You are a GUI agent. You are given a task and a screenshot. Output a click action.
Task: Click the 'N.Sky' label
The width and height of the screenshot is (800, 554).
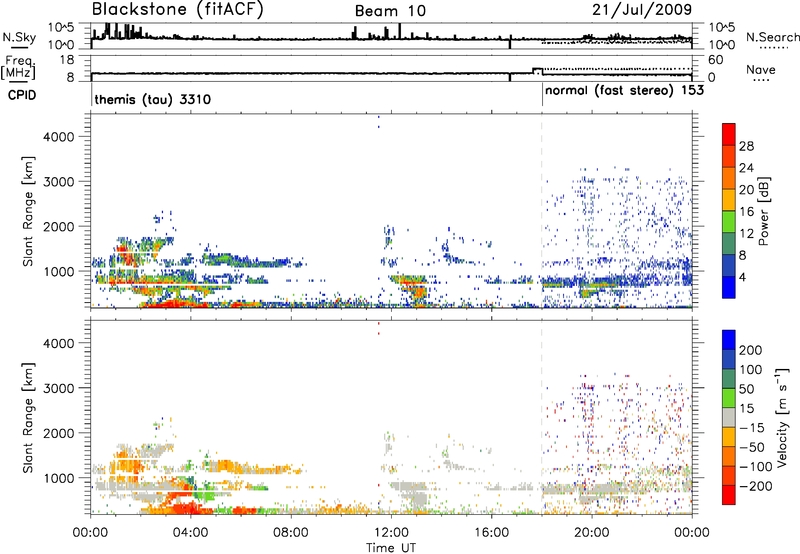(19, 37)
